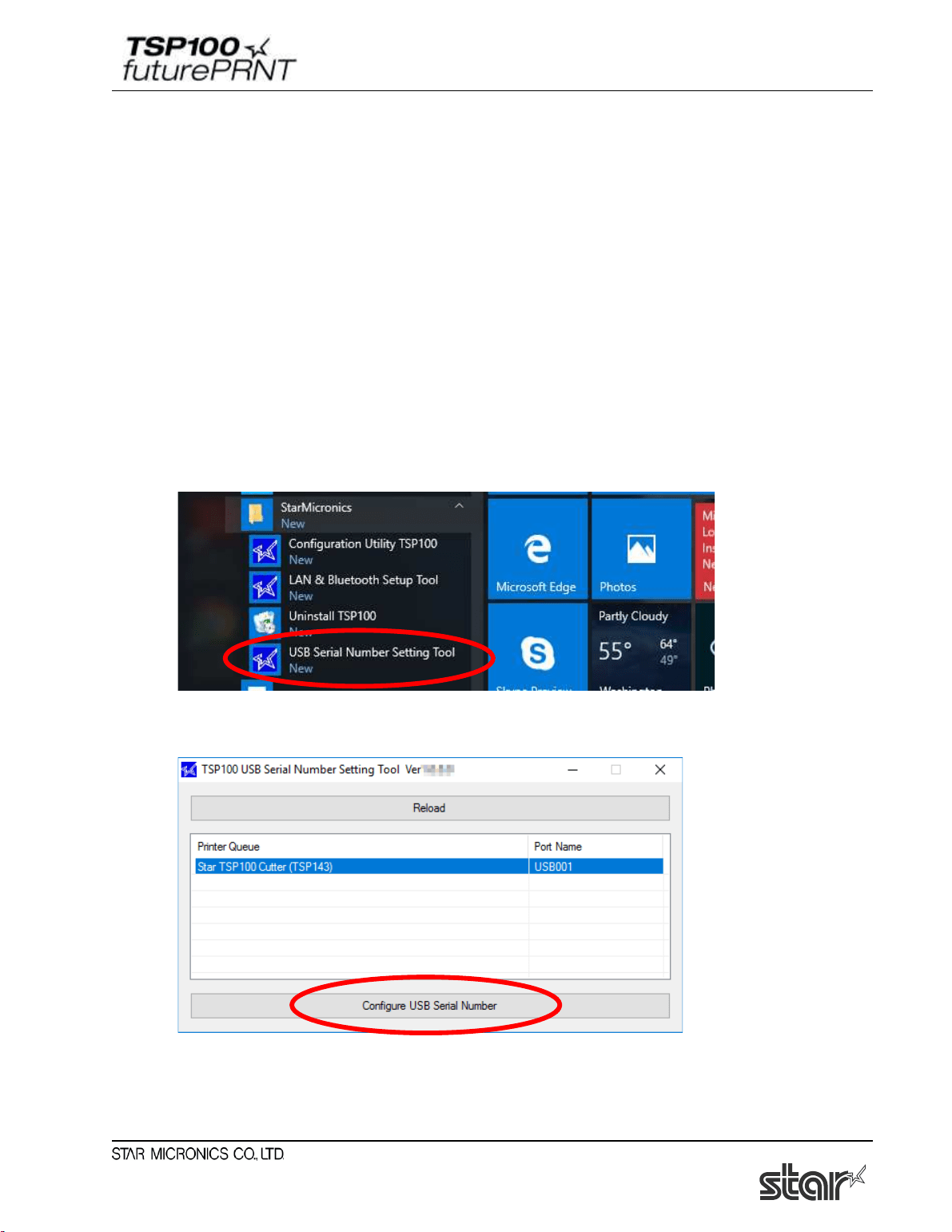Open the Partly Cloudy weather tile
The height and width of the screenshot is (1232, 952).
pyautogui.click(x=641, y=647)
